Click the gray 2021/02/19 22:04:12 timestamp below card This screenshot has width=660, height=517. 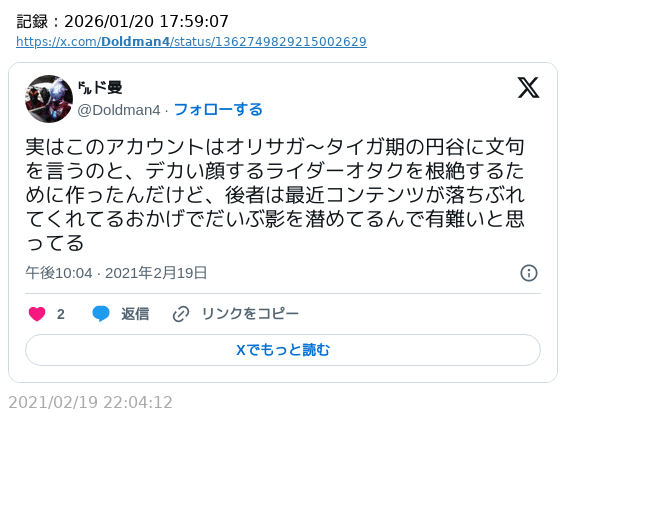pos(90,403)
